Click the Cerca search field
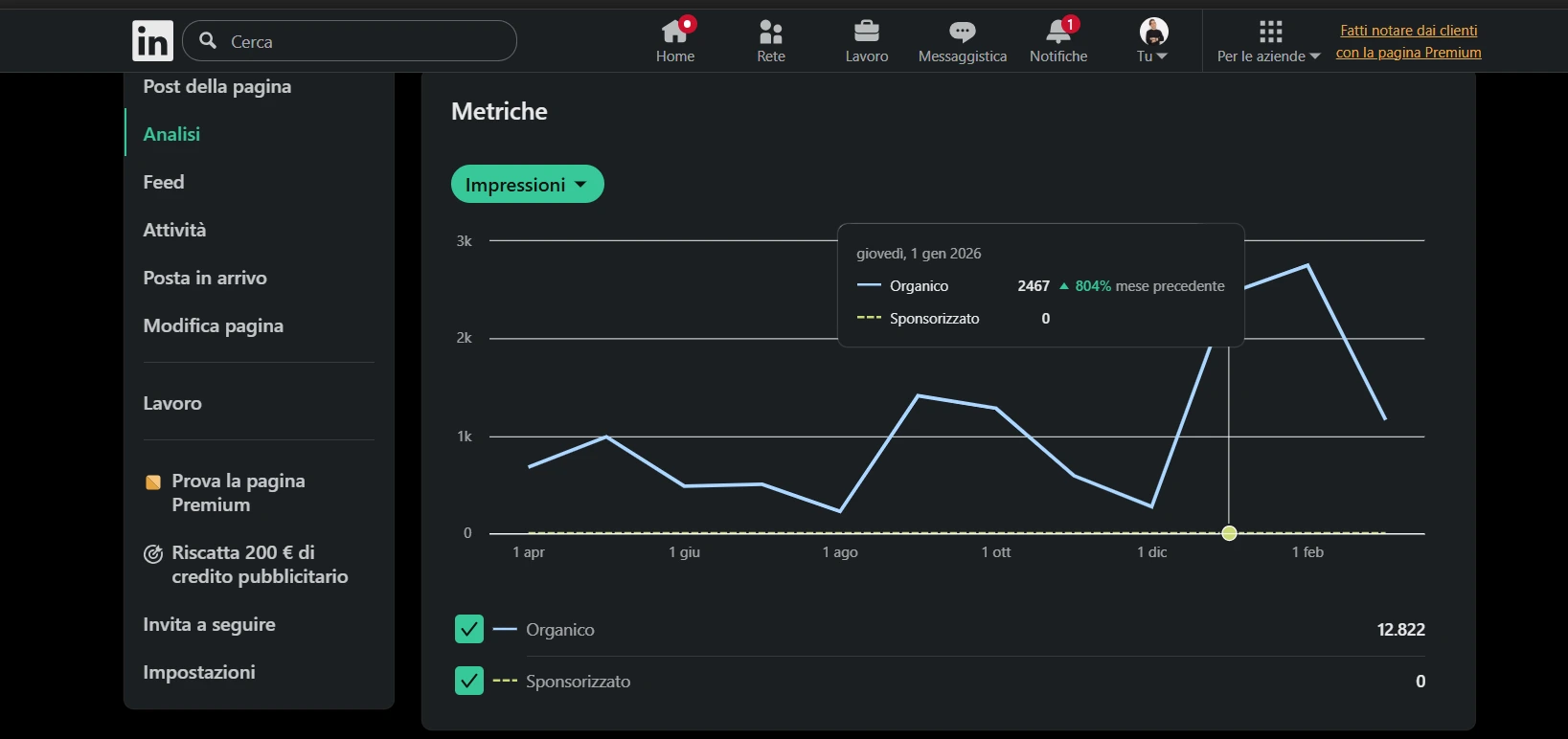 350,41
